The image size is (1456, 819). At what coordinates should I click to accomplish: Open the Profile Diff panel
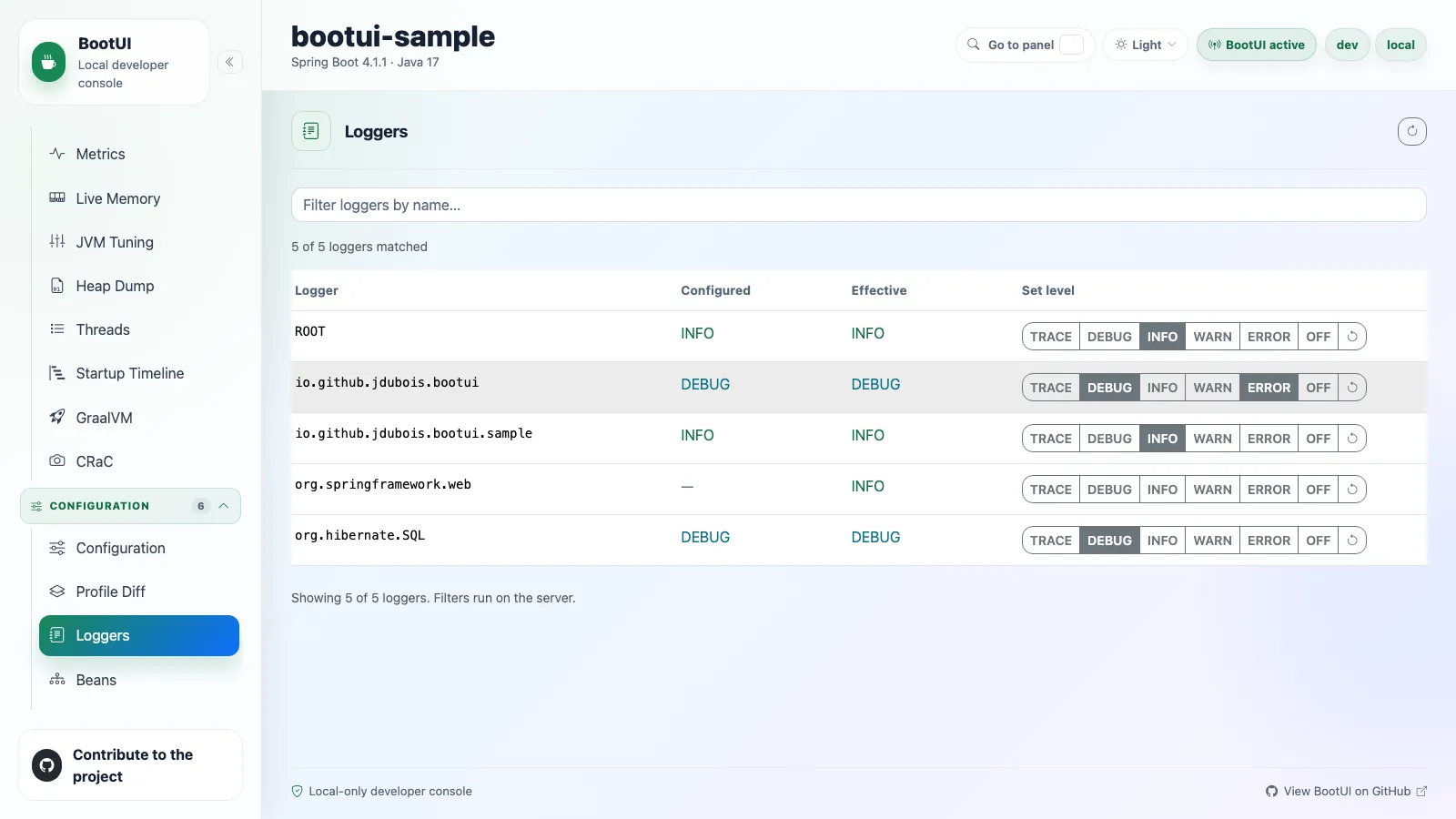pos(138,591)
